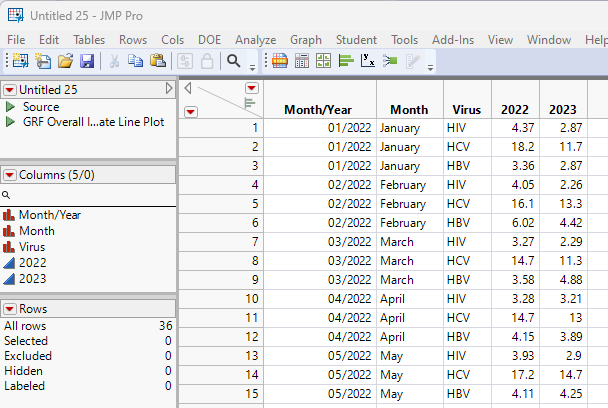Click the 14.7 value in row 14

point(563,375)
